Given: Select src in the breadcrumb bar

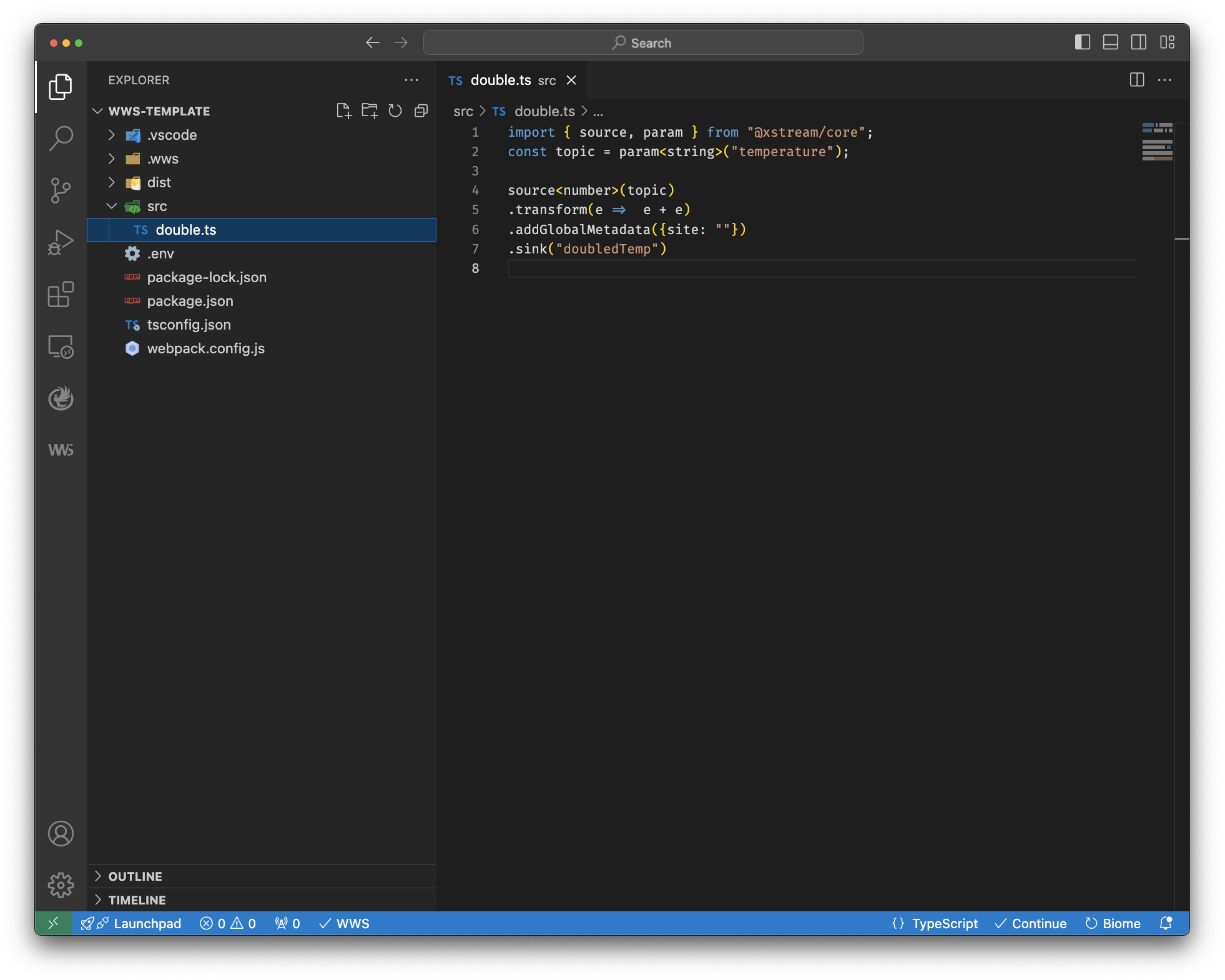Looking at the screenshot, I should (x=463, y=111).
